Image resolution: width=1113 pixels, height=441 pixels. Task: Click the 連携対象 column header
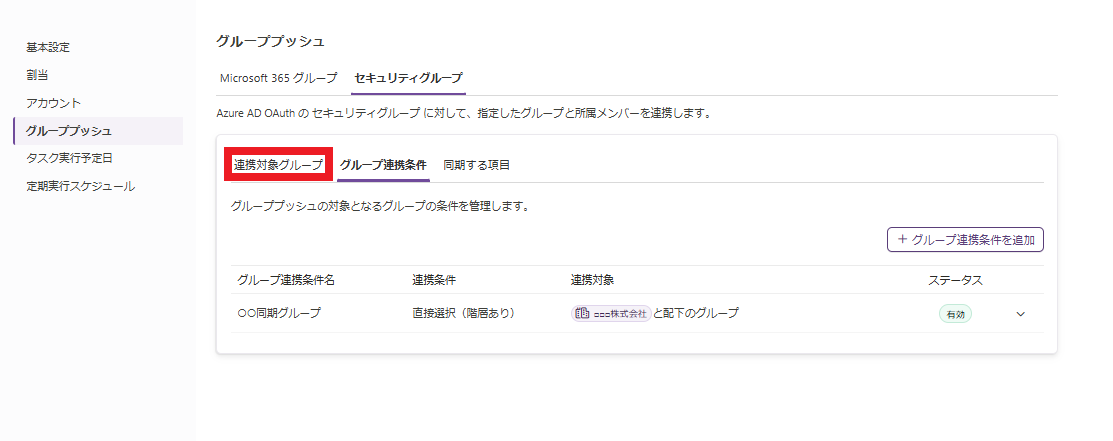pos(592,280)
